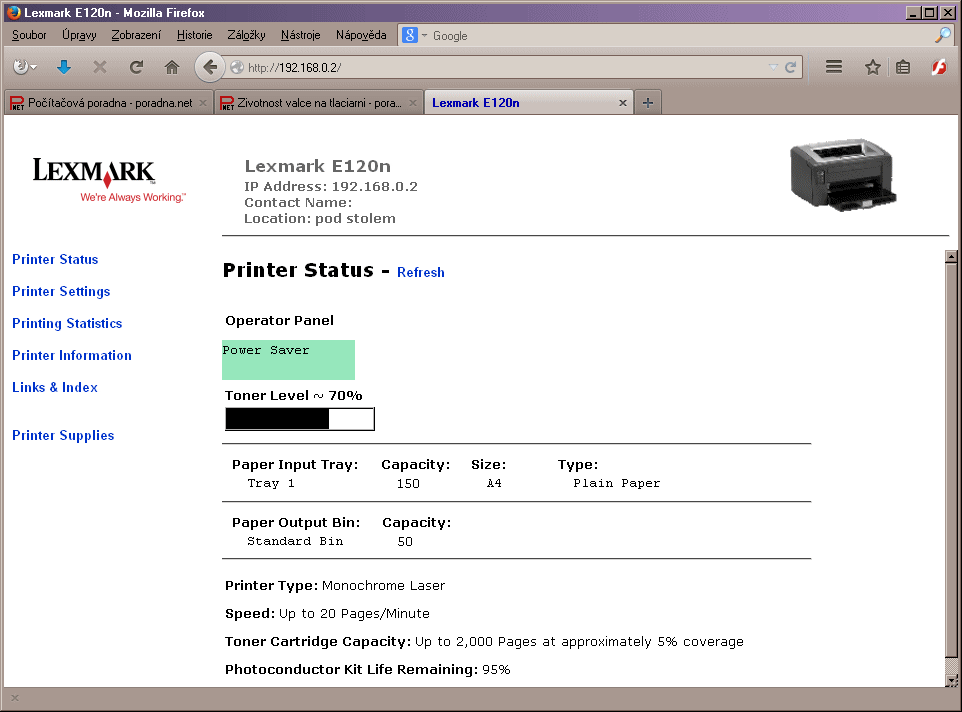
Task: Click the 'Tray 1' text
Action: [271, 483]
